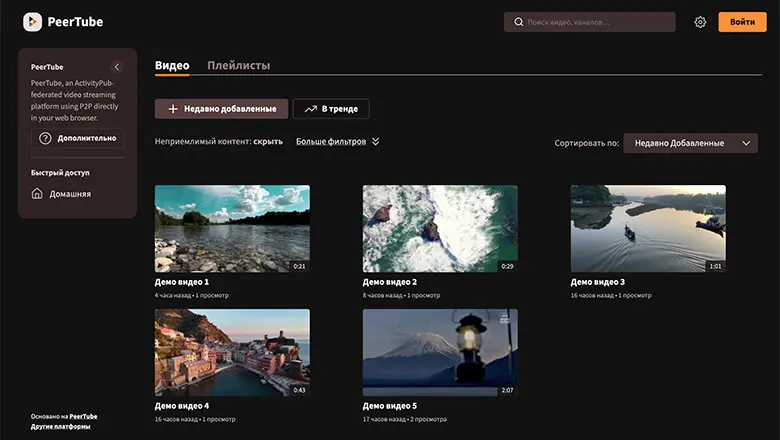This screenshot has width=780, height=440.
Task: Click the trending arrow icon in В тренде
Action: tap(310, 109)
